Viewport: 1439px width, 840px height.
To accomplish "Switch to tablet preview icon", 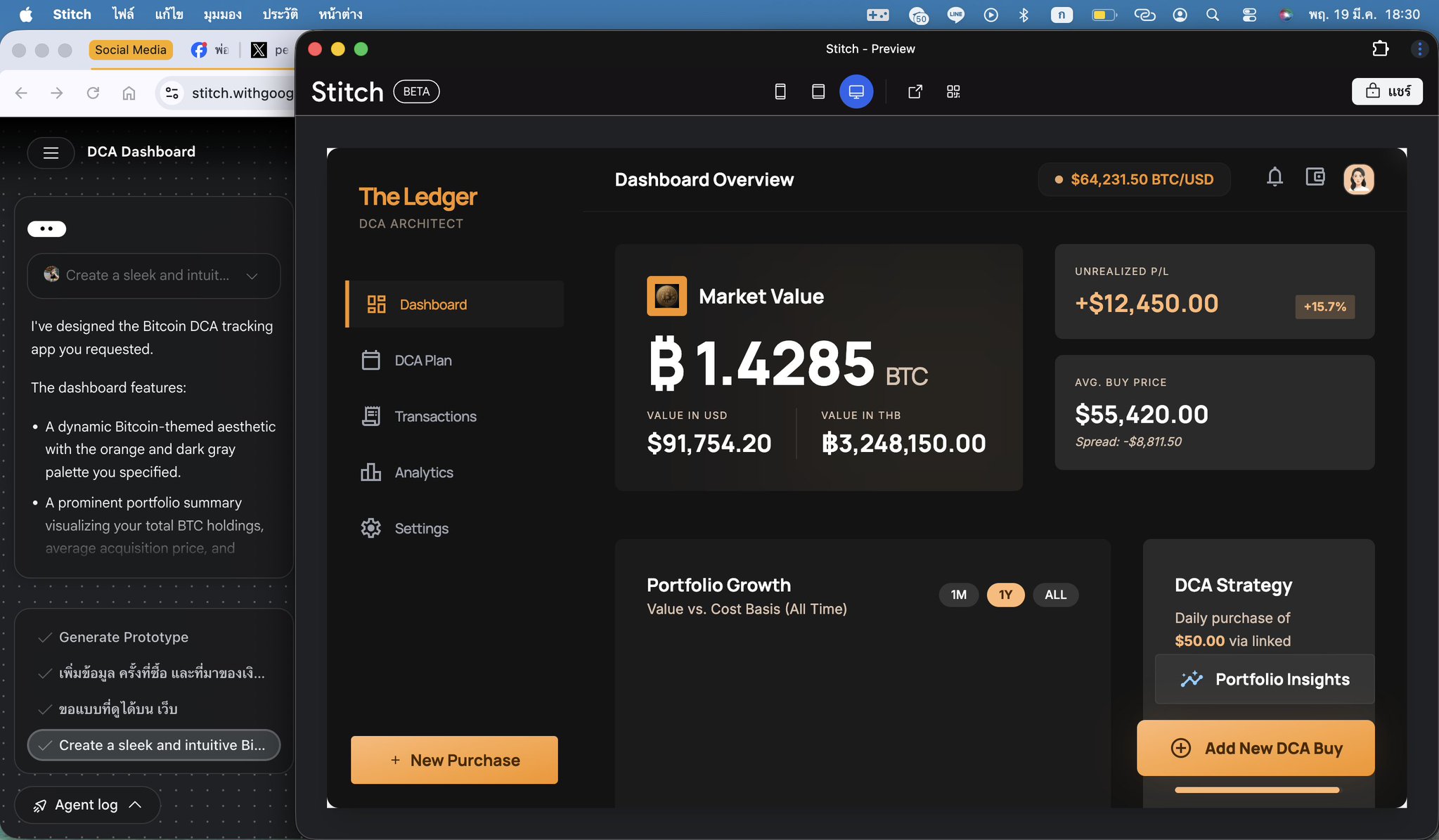I will tap(818, 91).
